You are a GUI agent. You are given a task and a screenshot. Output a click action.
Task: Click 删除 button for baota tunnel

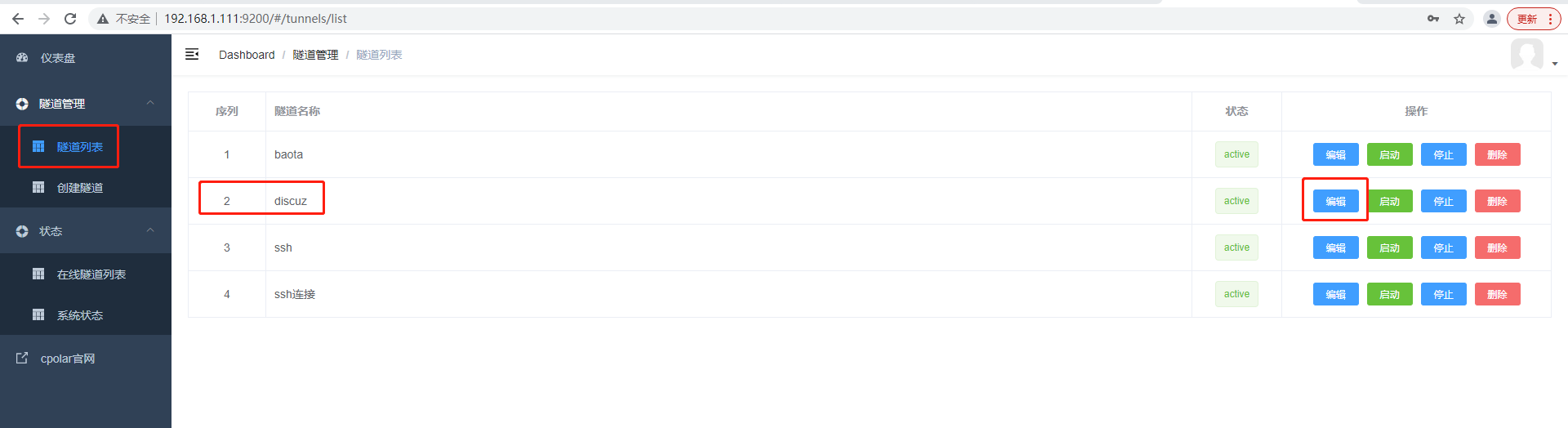point(1497,154)
